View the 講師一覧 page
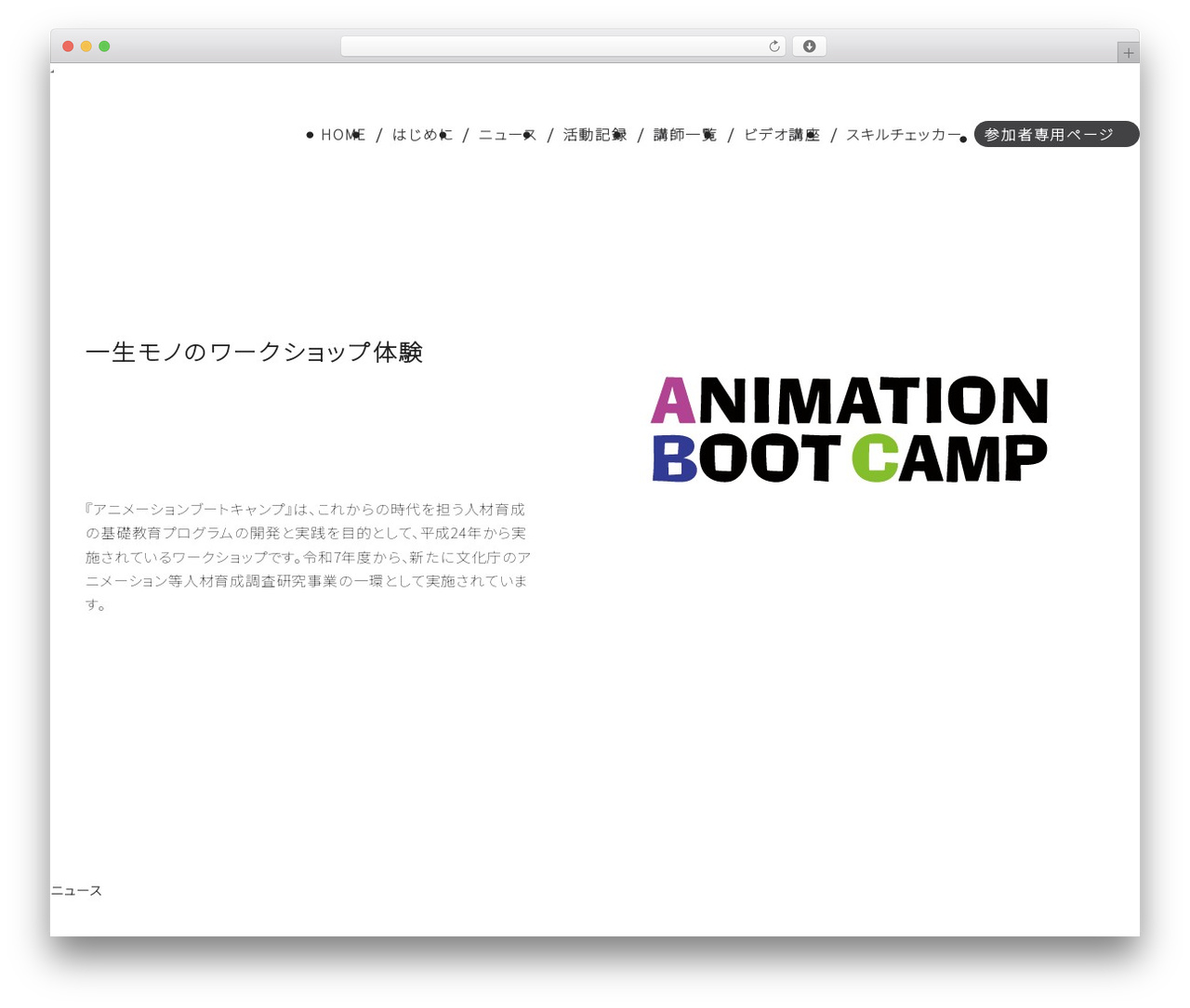The image size is (1190, 1008). (685, 135)
